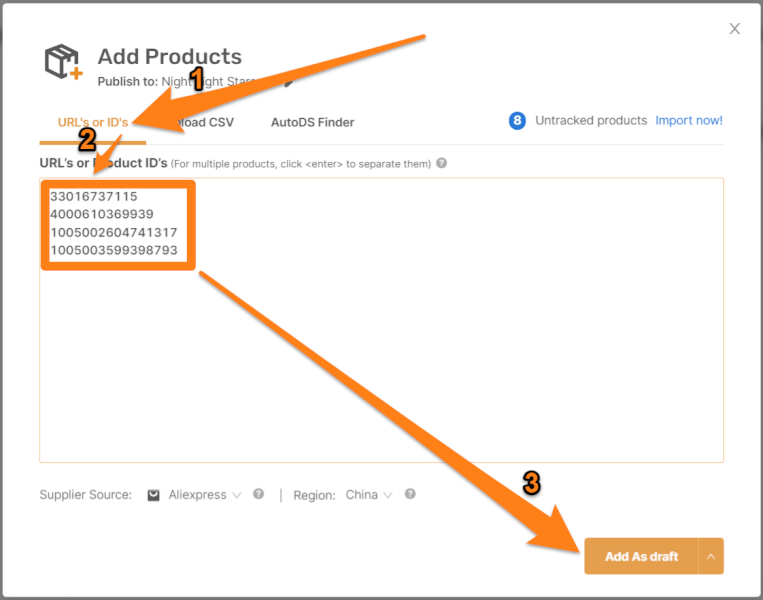763x600 pixels.
Task: Click the help icon beside URL's instructions
Action: [x=441, y=163]
